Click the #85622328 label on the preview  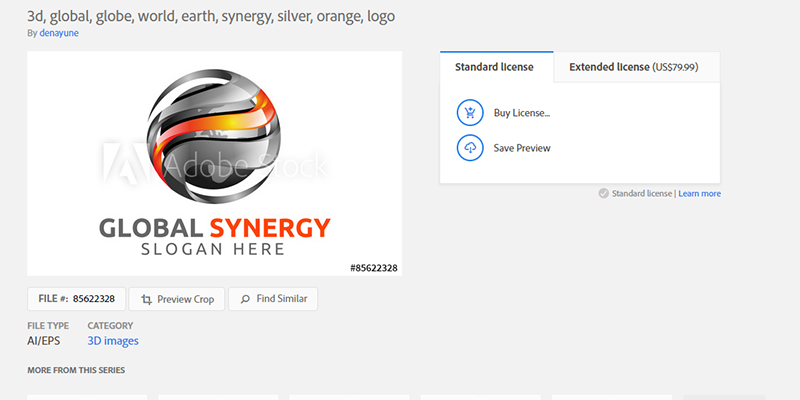(x=373, y=268)
